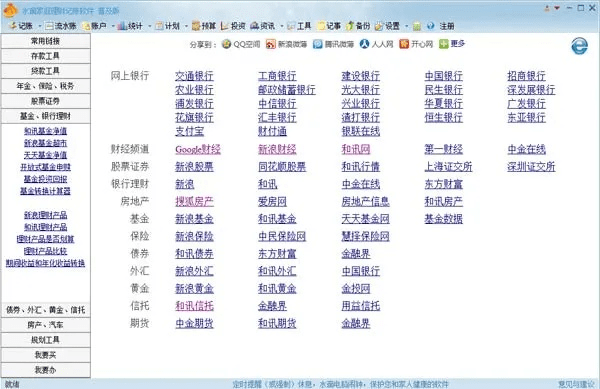This screenshot has width=600, height=389.
Task: Open the 我要办 sidebar section
Action: (46, 370)
